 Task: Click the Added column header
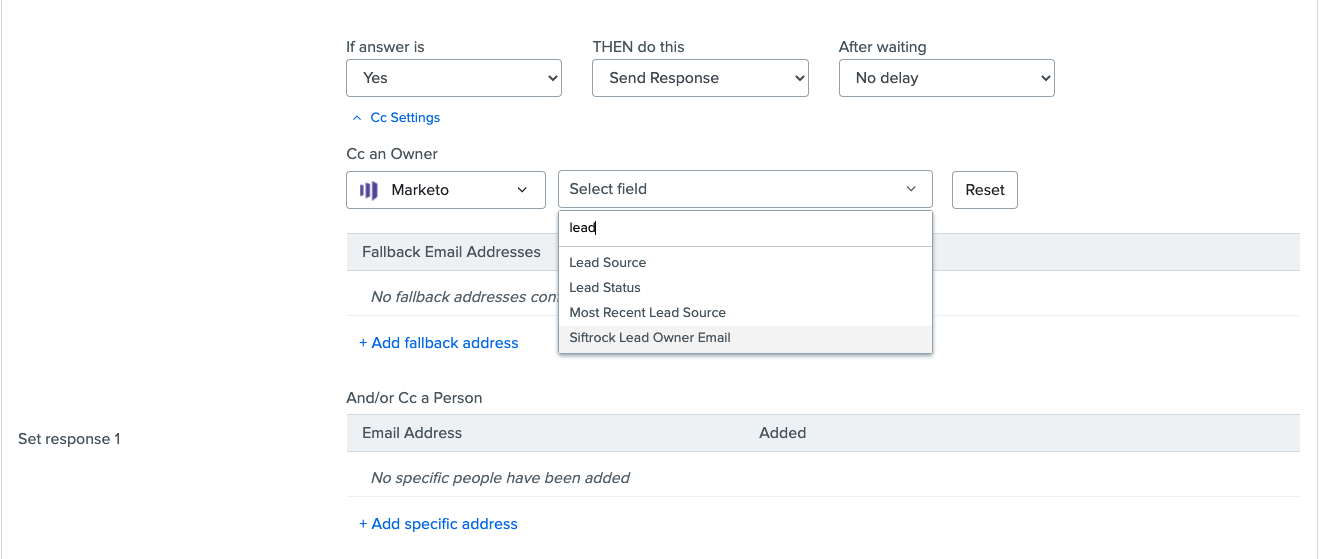pos(782,433)
